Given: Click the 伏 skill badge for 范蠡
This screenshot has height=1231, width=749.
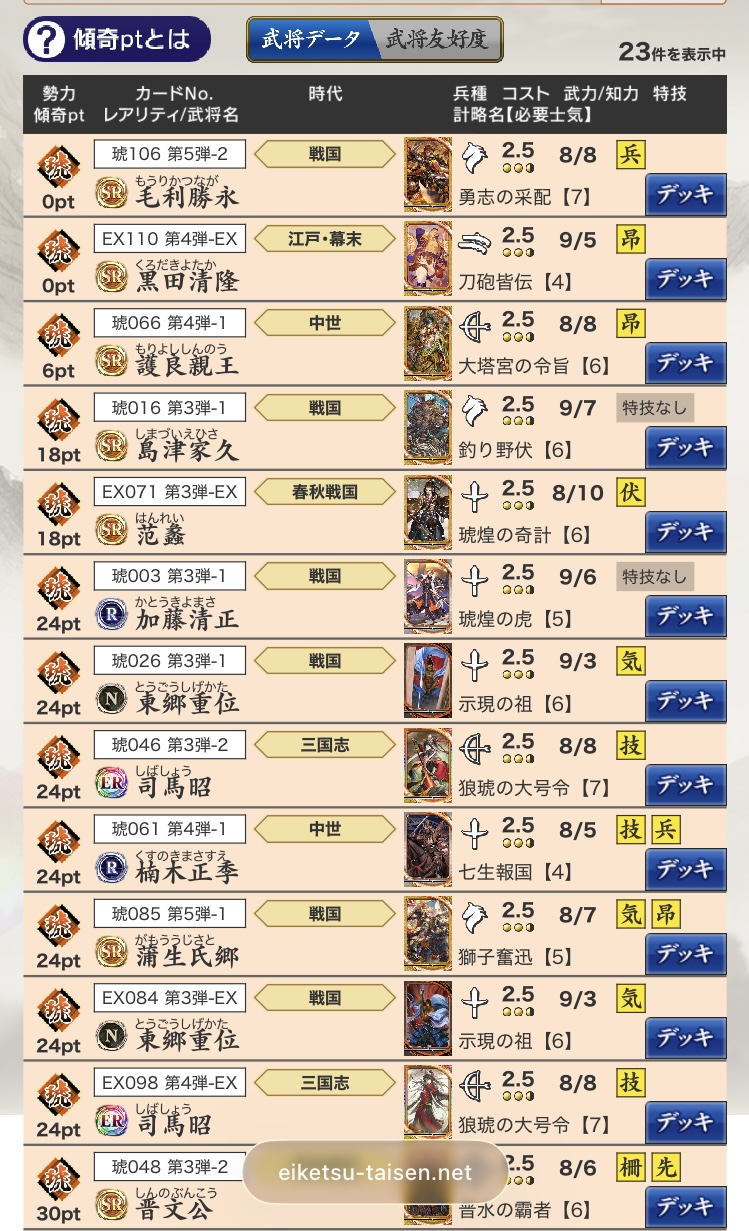Looking at the screenshot, I should tap(631, 492).
